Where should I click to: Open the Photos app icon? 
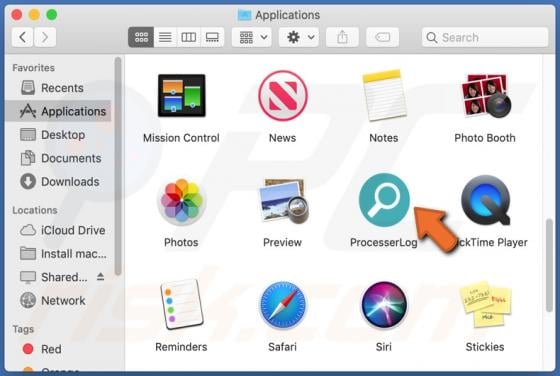[x=181, y=202]
